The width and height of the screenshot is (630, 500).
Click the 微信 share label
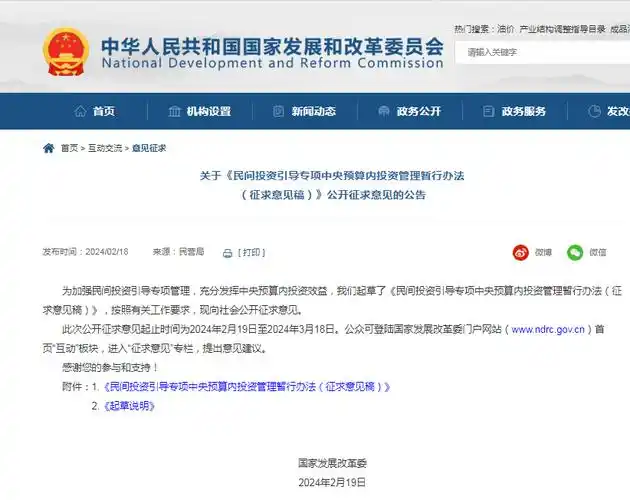click(598, 252)
